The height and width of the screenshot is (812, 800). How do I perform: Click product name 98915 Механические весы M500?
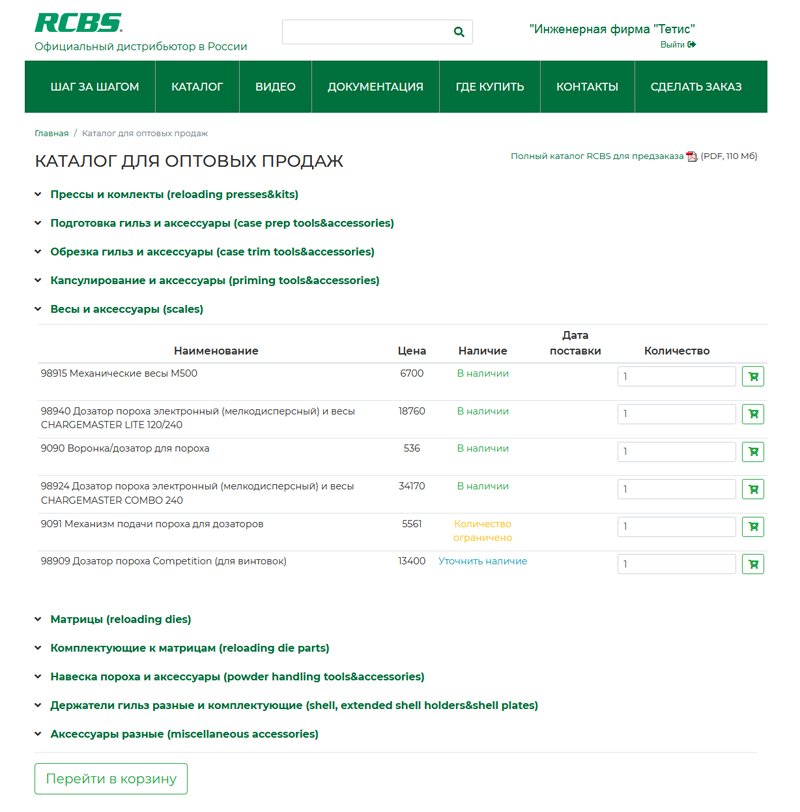click(119, 373)
